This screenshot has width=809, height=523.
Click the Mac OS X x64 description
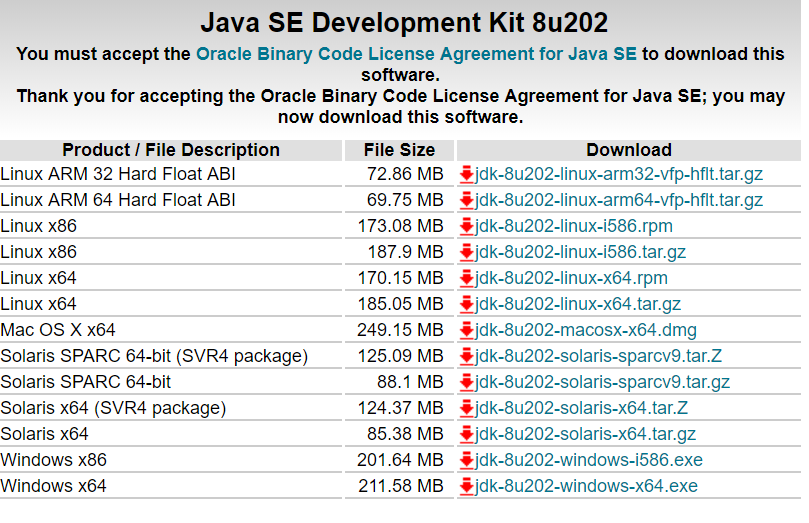58,330
